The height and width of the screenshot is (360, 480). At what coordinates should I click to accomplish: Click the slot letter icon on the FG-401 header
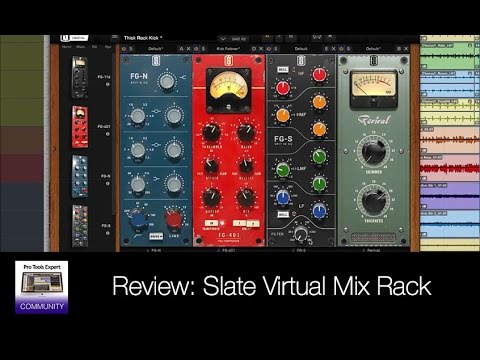254,49
